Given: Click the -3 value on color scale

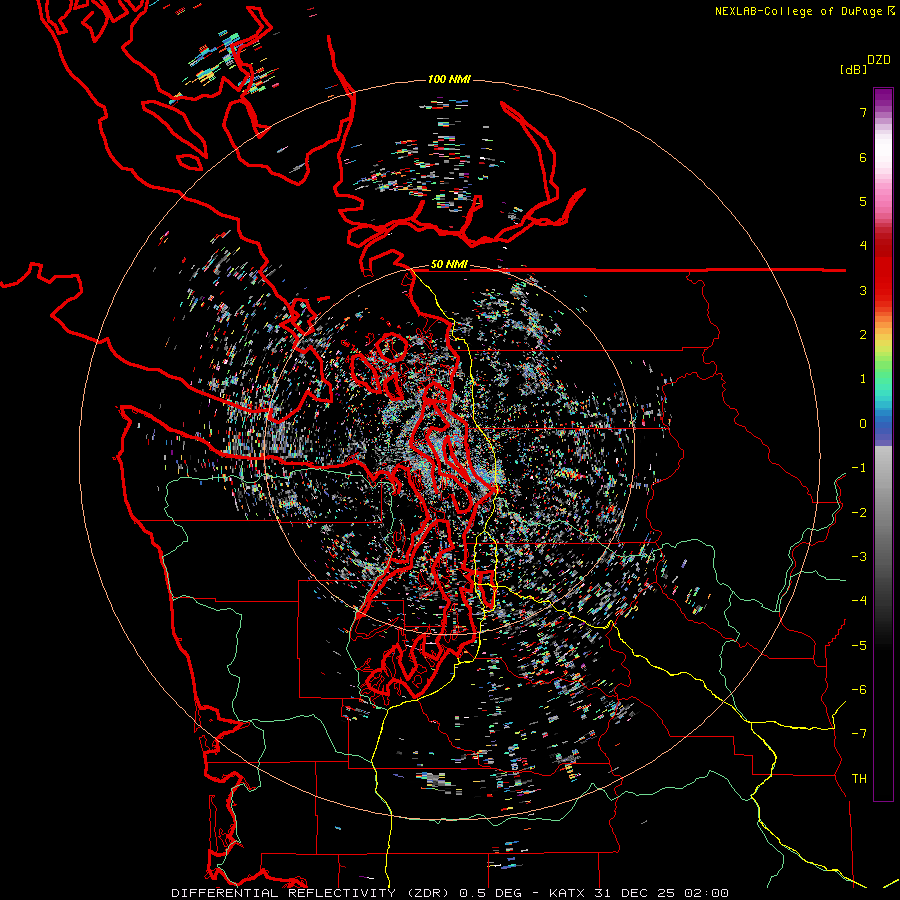Looking at the screenshot, I should 859,557.
